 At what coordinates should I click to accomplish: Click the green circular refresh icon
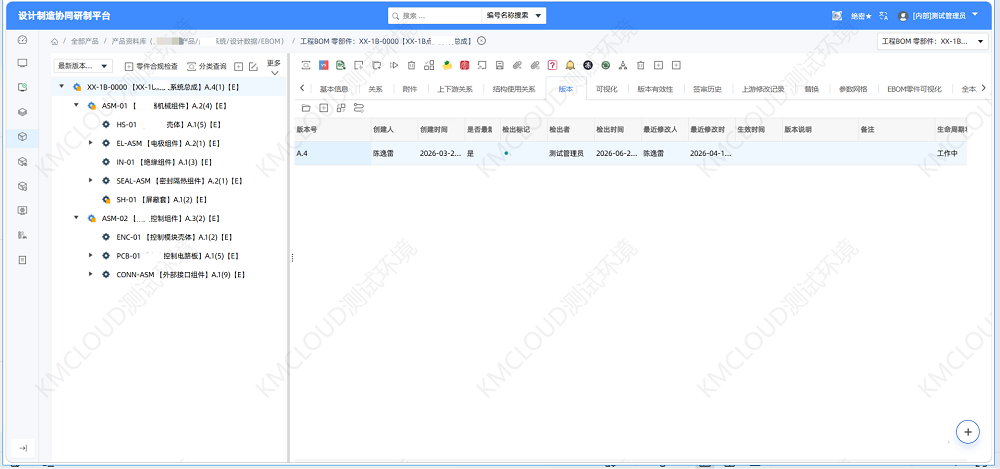605,65
